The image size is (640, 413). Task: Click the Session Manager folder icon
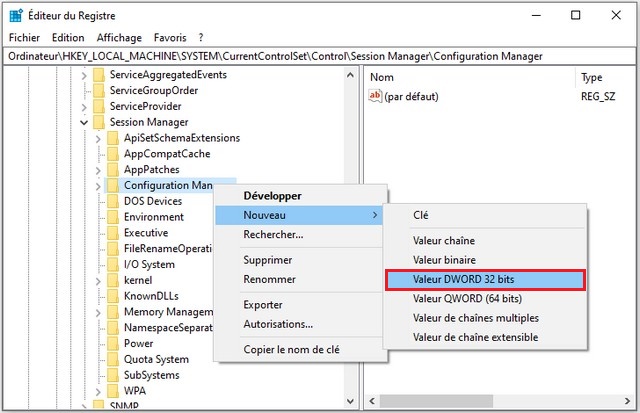[99, 122]
